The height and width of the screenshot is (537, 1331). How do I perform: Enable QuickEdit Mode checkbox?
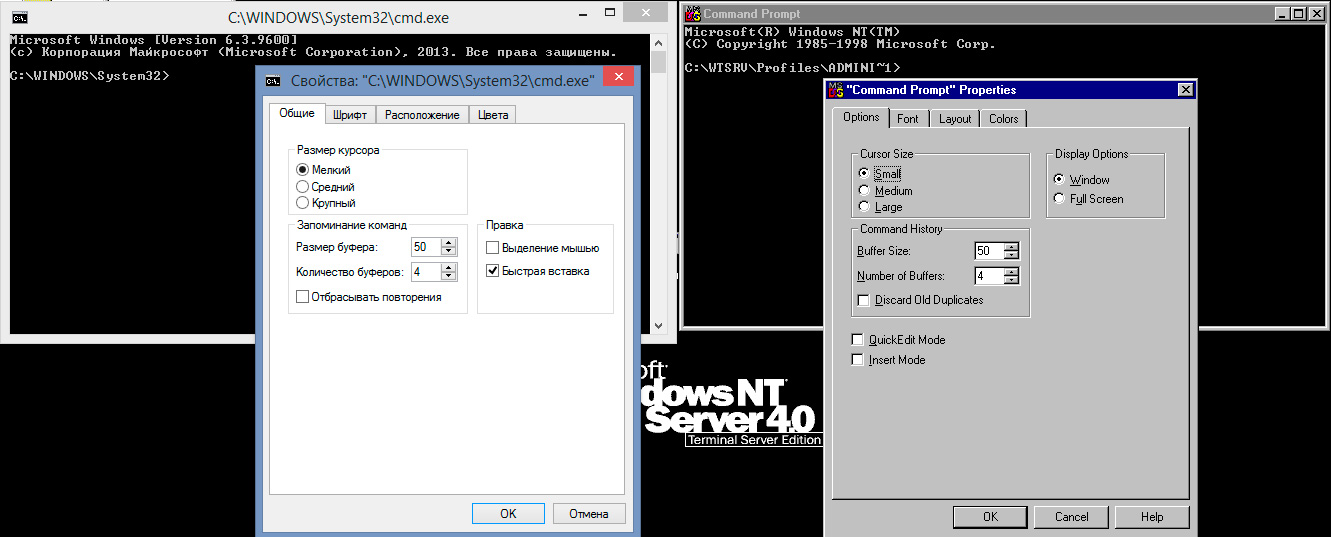click(857, 340)
